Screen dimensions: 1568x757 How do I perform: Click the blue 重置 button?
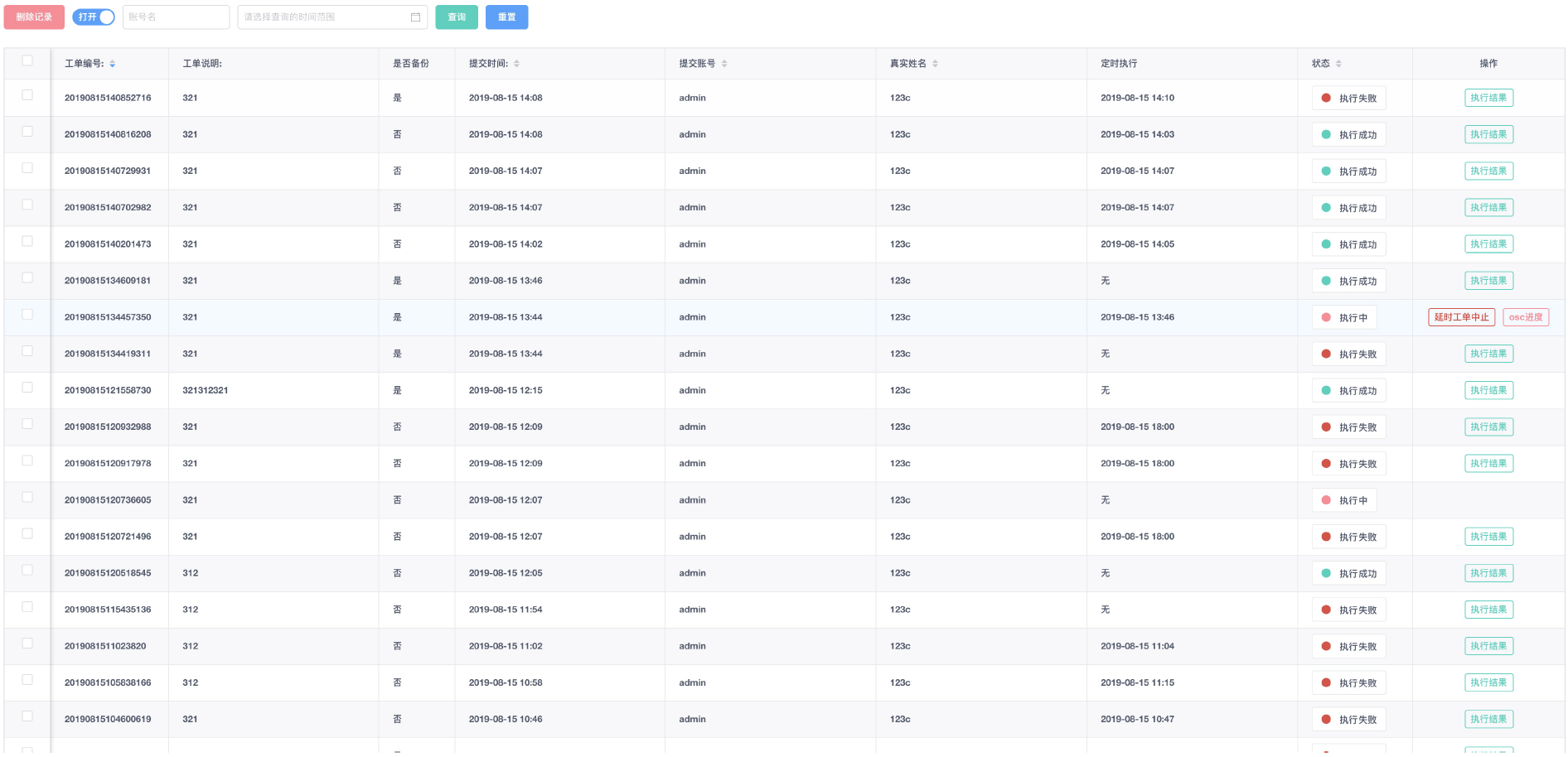[506, 17]
